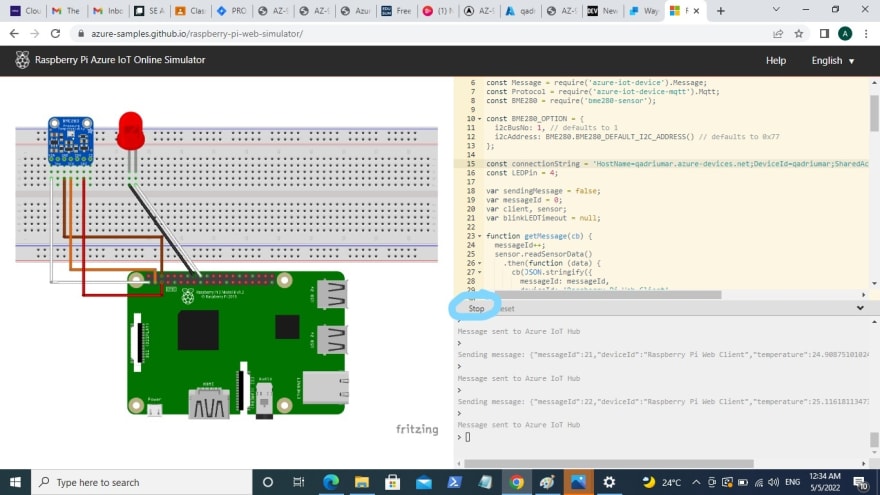The height and width of the screenshot is (495, 880).
Task: Switch to the 'Way' browser tab
Action: coord(644,11)
